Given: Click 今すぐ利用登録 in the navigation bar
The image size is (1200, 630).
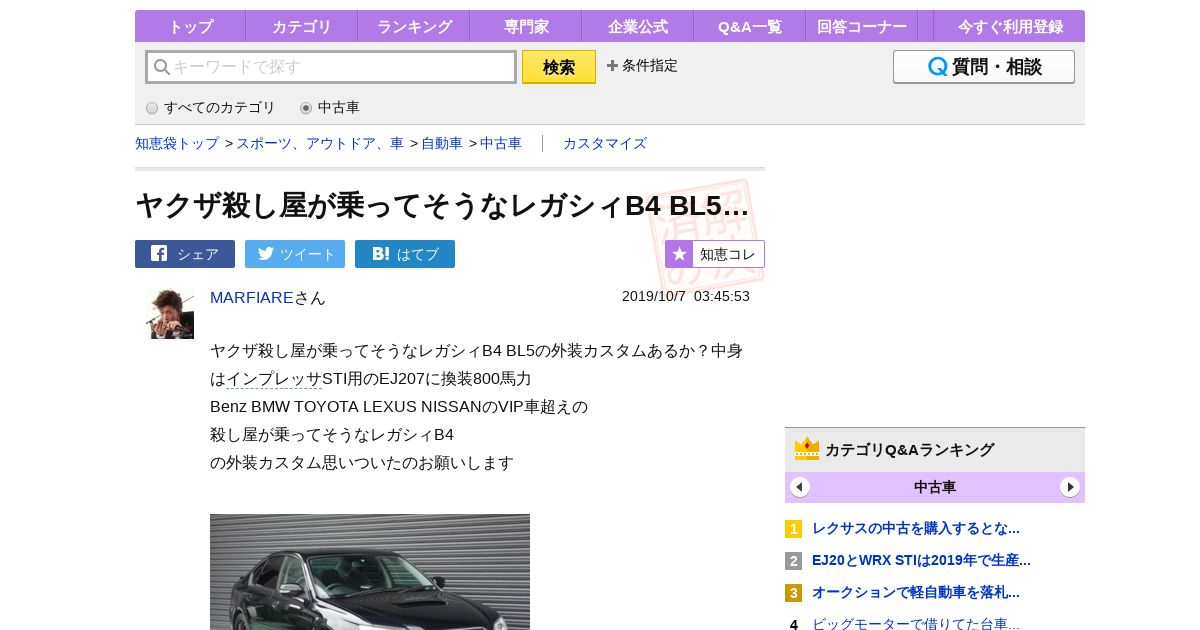Looking at the screenshot, I should (x=1010, y=26).
